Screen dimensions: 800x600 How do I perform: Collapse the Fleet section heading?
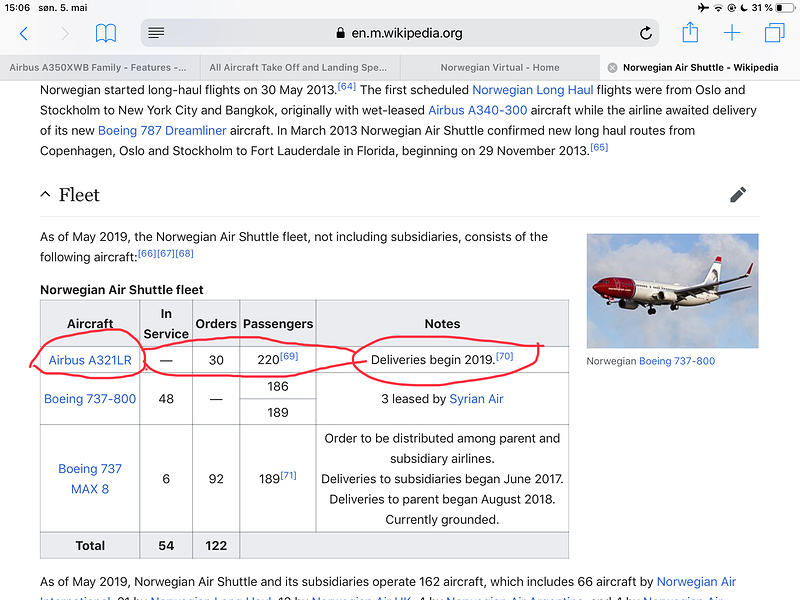point(70,195)
